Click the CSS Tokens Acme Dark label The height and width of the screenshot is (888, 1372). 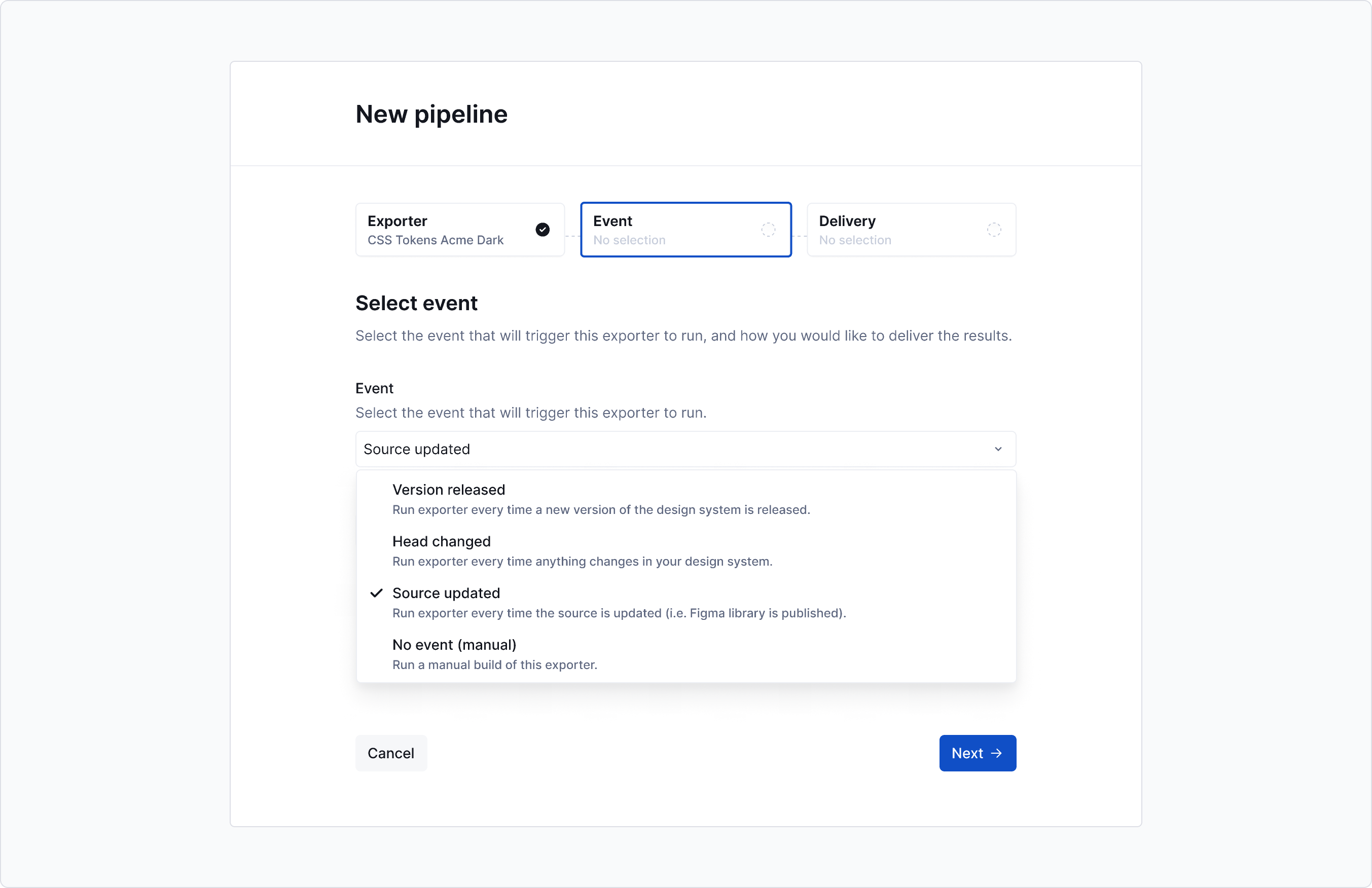click(435, 240)
